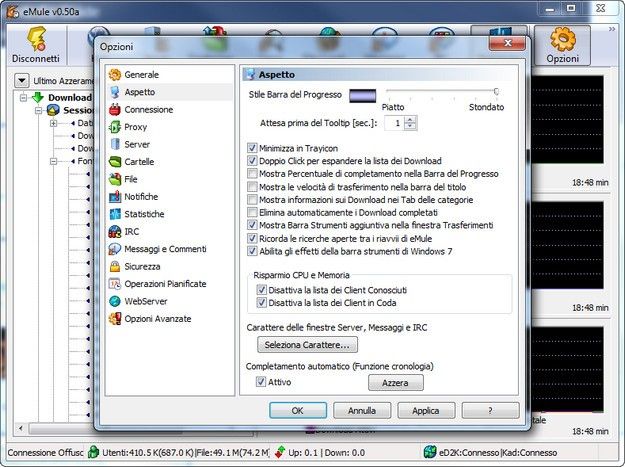Open WebServer globe icon
The width and height of the screenshot is (625, 467).
coord(115,301)
